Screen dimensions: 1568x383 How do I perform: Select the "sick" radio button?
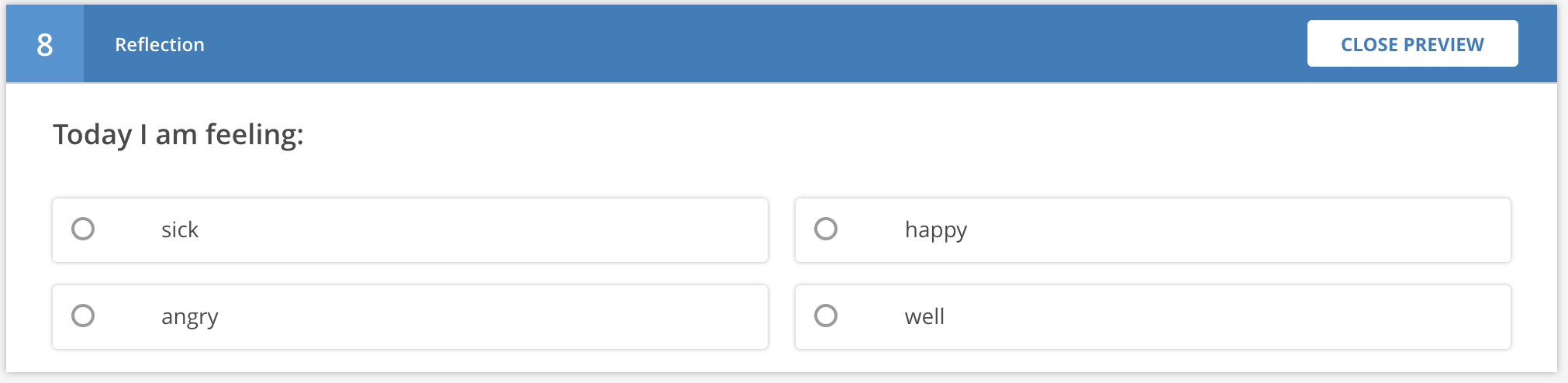click(x=83, y=229)
